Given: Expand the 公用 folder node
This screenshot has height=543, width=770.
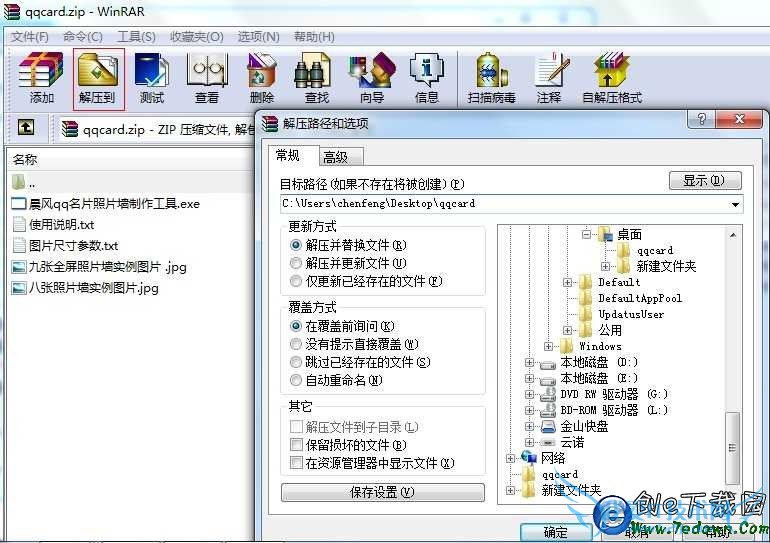Looking at the screenshot, I should coord(567,330).
